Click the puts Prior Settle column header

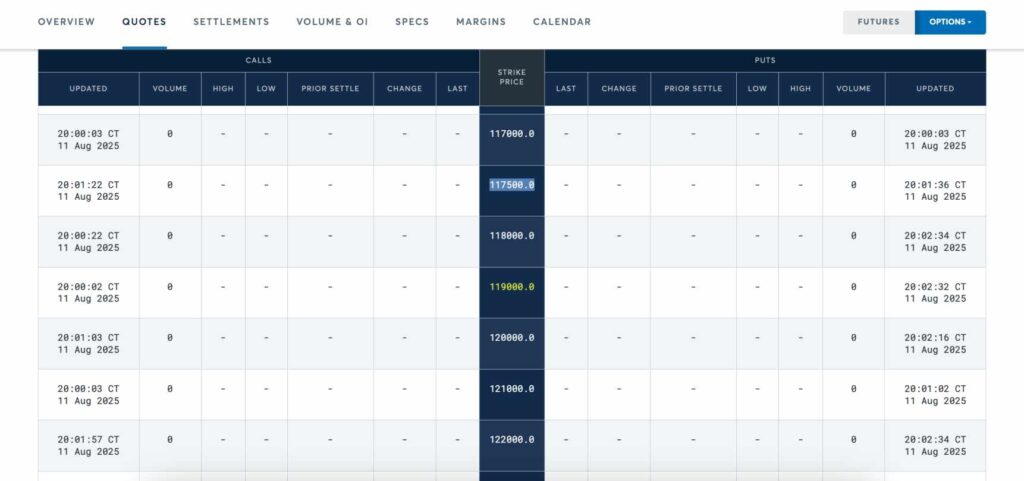pos(693,89)
